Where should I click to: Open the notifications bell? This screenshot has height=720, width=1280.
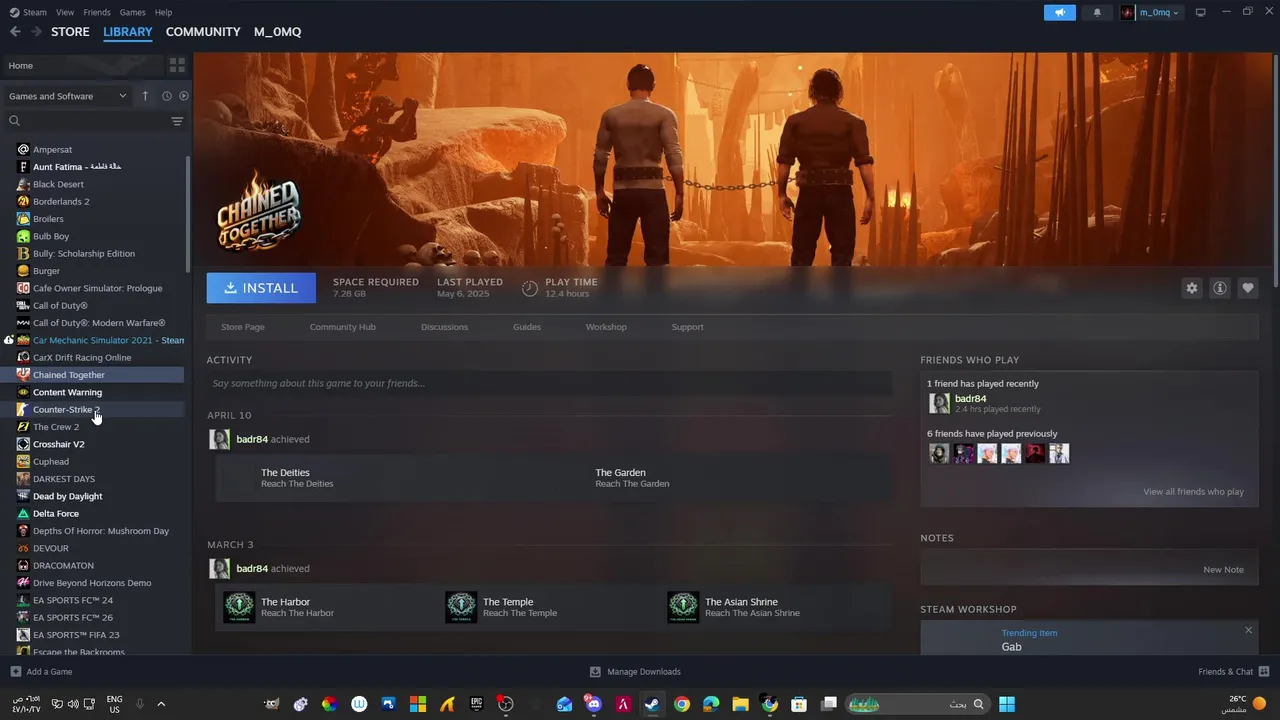(1097, 12)
